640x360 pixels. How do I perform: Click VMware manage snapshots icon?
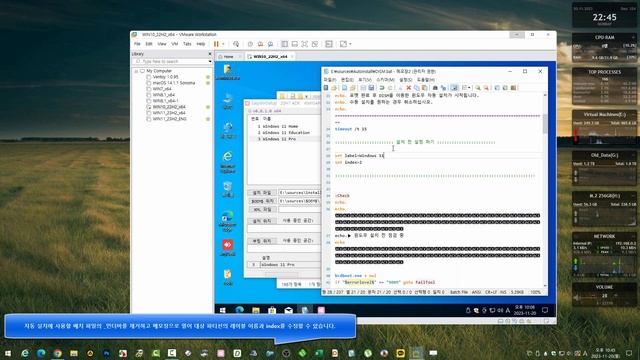click(270, 44)
